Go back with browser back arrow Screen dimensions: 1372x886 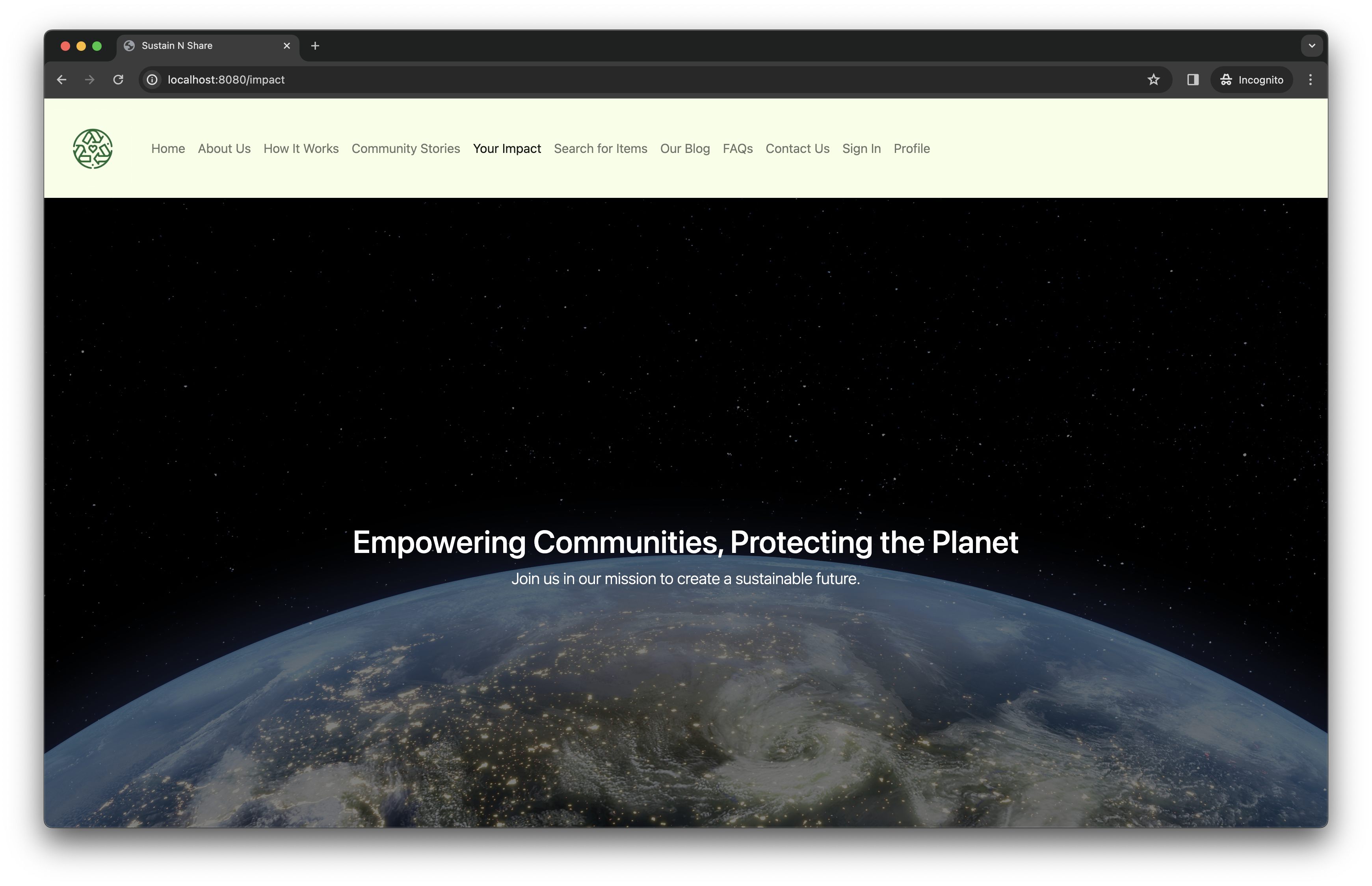point(61,80)
